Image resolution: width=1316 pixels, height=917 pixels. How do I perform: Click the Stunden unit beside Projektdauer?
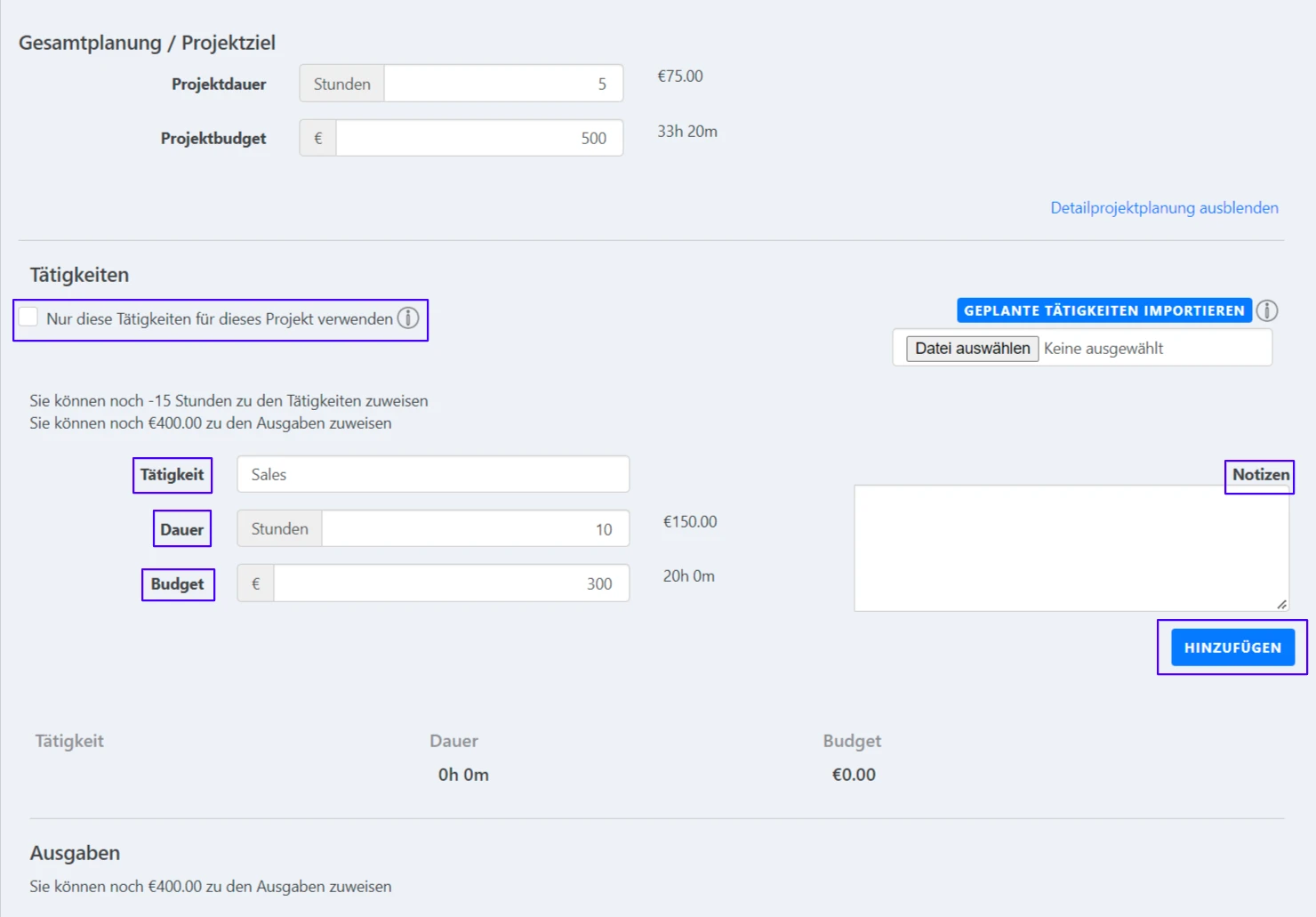click(x=342, y=84)
